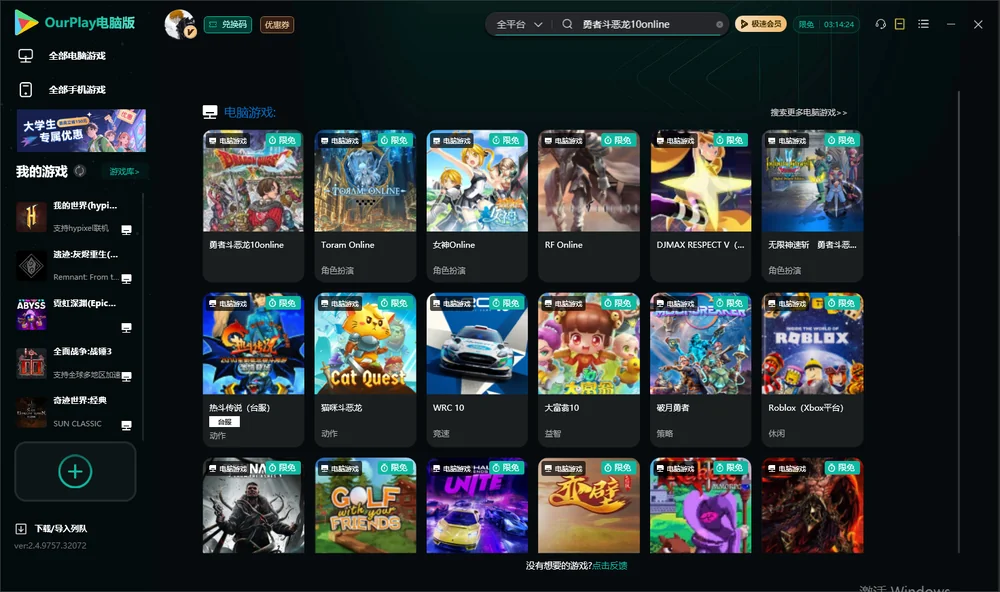The width and height of the screenshot is (1000, 592).
Task: Open DJMAX RESPECT V game card
Action: pyautogui.click(x=701, y=205)
